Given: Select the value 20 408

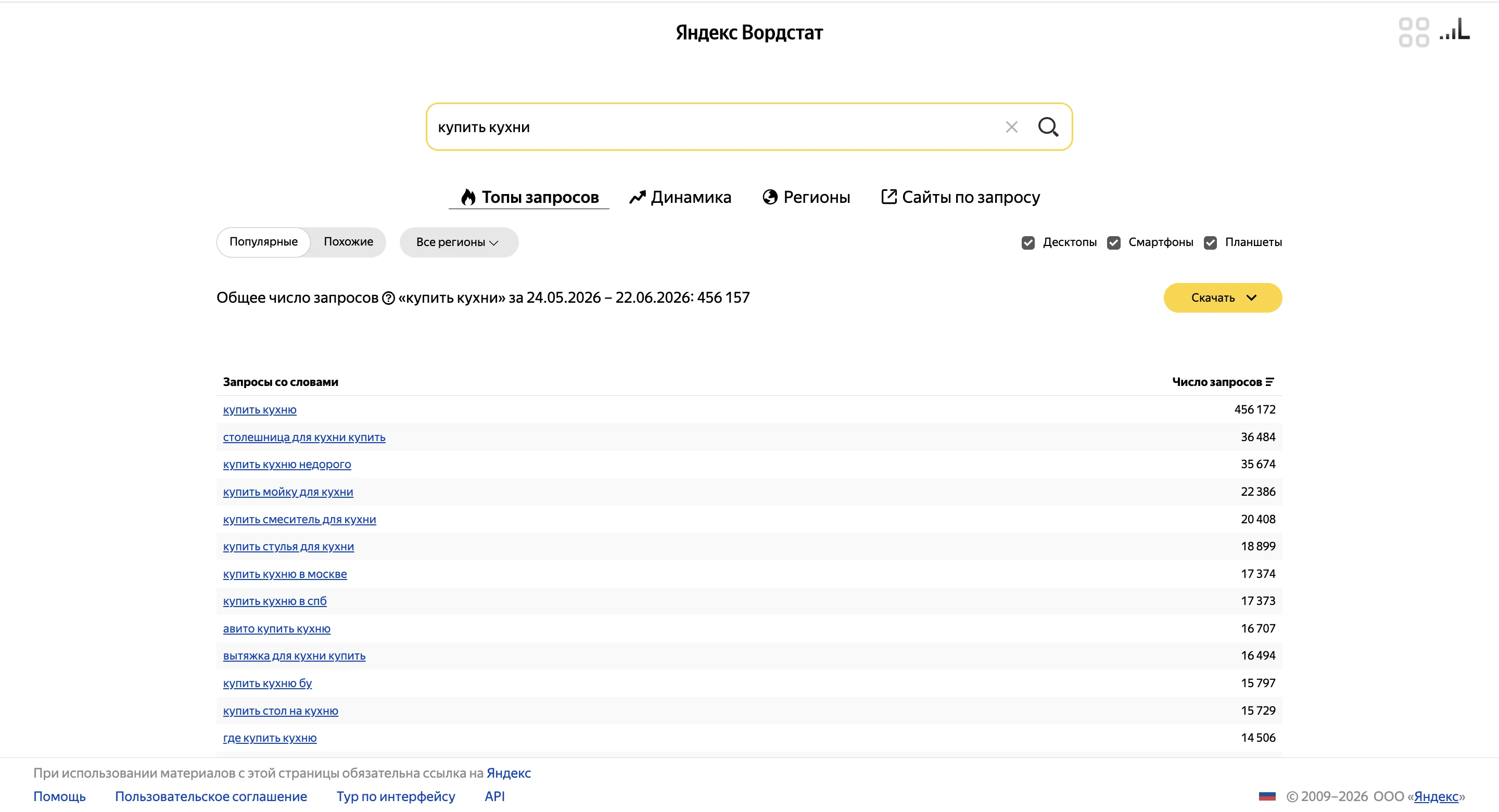Looking at the screenshot, I should [x=1257, y=519].
